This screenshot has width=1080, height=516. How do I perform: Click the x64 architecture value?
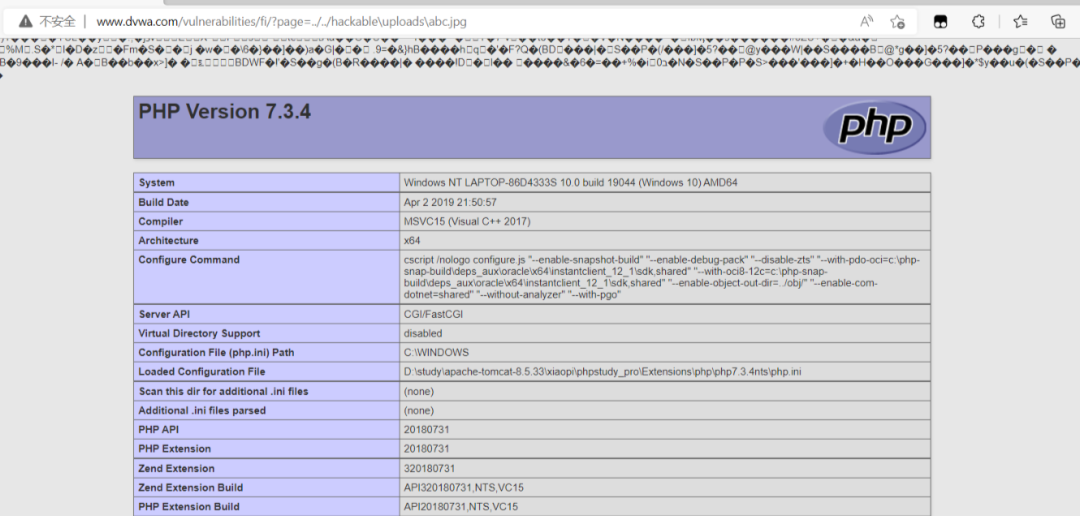tap(412, 240)
